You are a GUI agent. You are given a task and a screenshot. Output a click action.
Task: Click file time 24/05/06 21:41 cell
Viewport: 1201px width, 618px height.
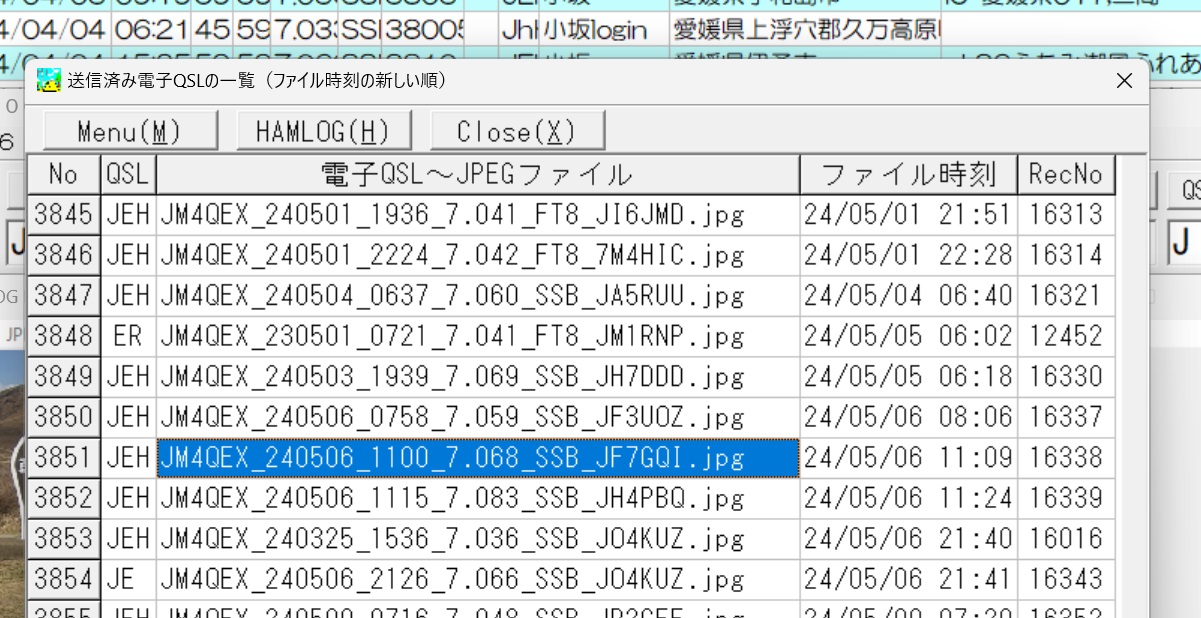pos(908,579)
